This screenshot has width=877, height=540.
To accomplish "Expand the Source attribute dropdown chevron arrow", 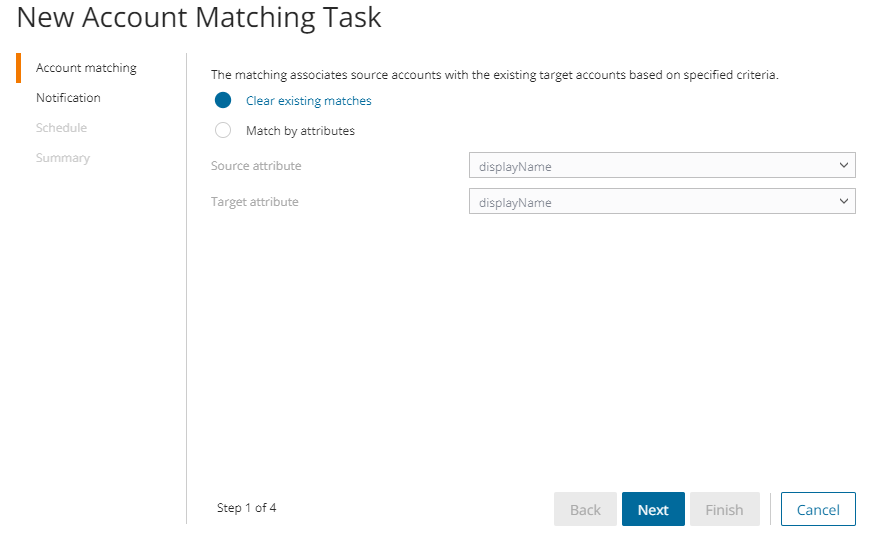I will (x=844, y=166).
